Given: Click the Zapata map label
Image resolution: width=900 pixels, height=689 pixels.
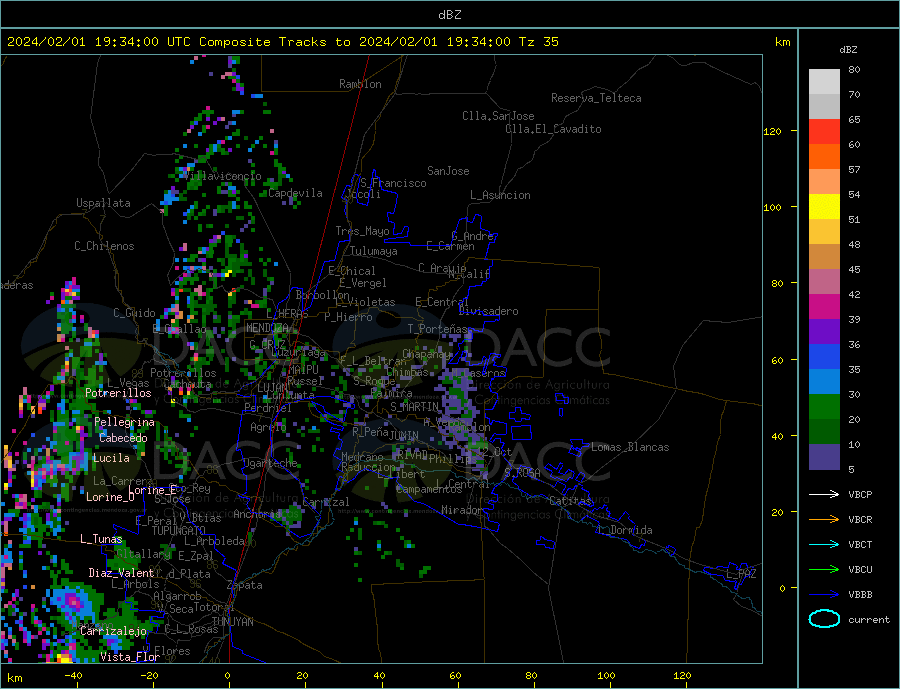Looking at the screenshot, I should (x=245, y=586).
